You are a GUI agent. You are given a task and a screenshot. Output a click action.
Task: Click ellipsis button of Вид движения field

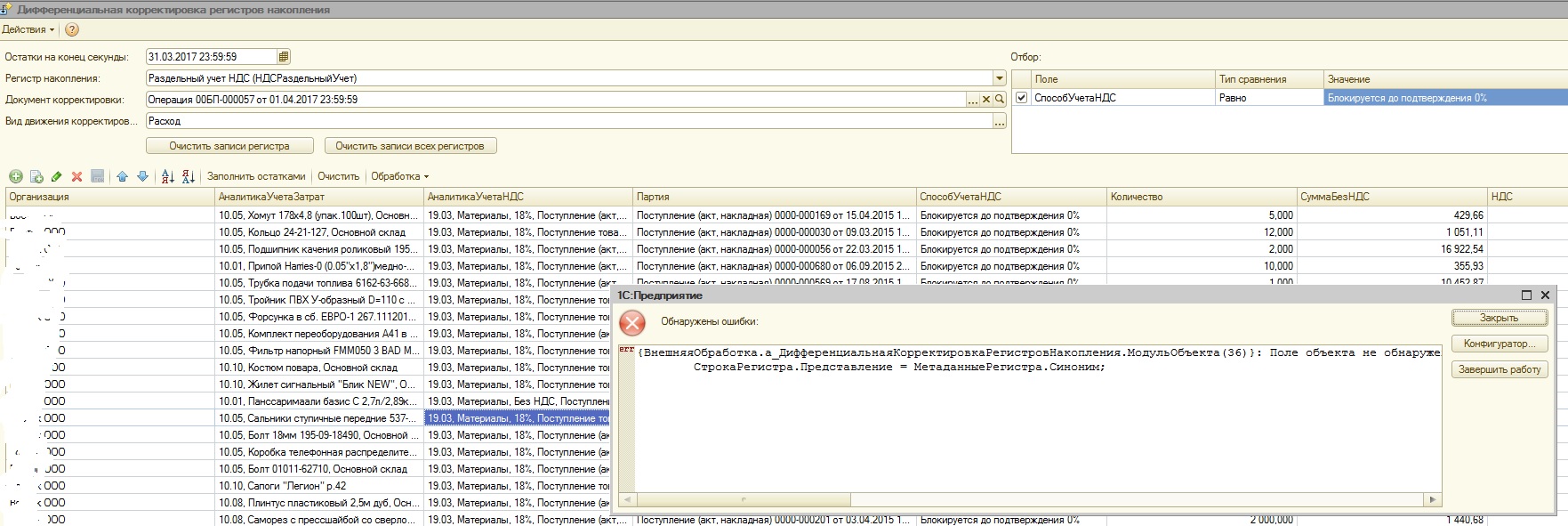(x=1000, y=121)
